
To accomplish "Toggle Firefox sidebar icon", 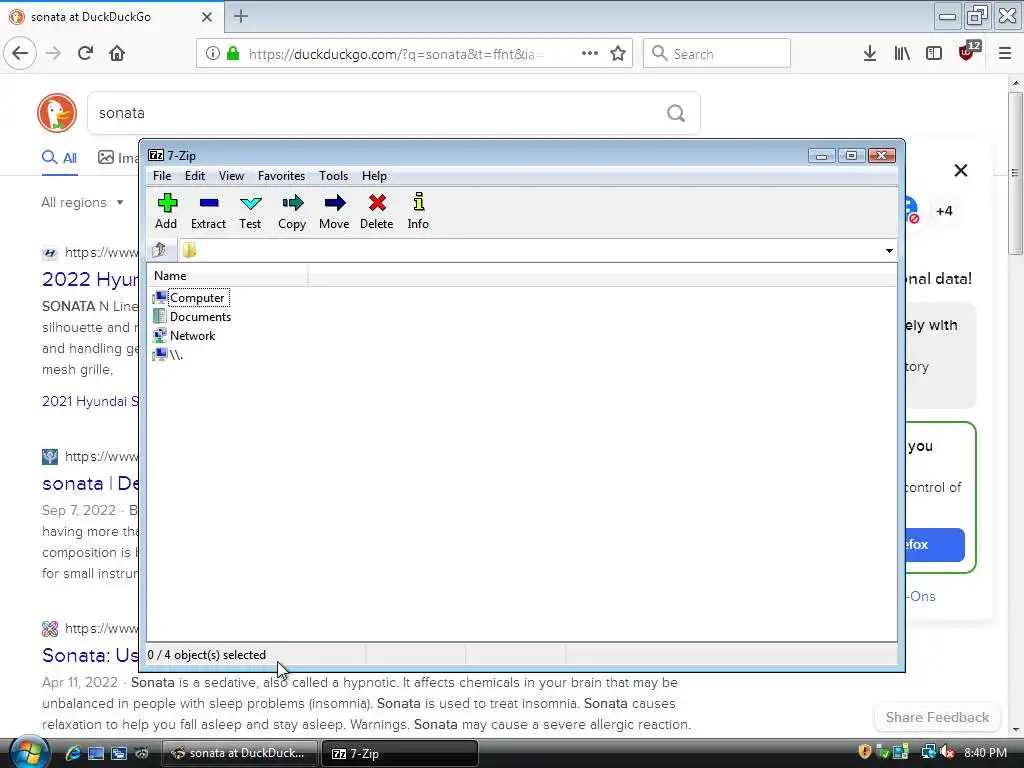I will click(934, 54).
